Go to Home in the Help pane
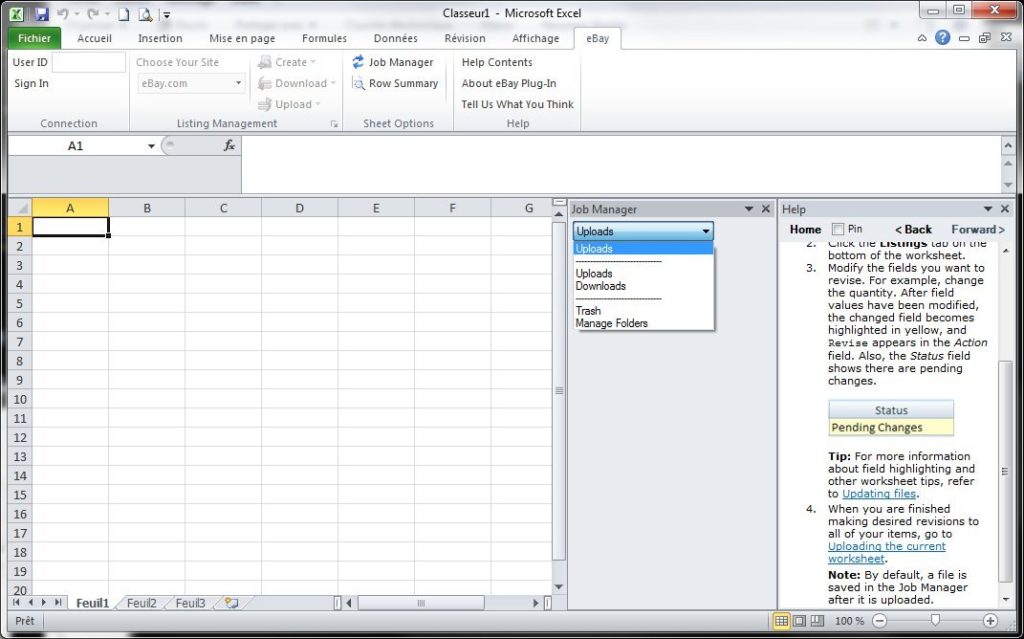This screenshot has width=1024, height=639. pos(805,229)
